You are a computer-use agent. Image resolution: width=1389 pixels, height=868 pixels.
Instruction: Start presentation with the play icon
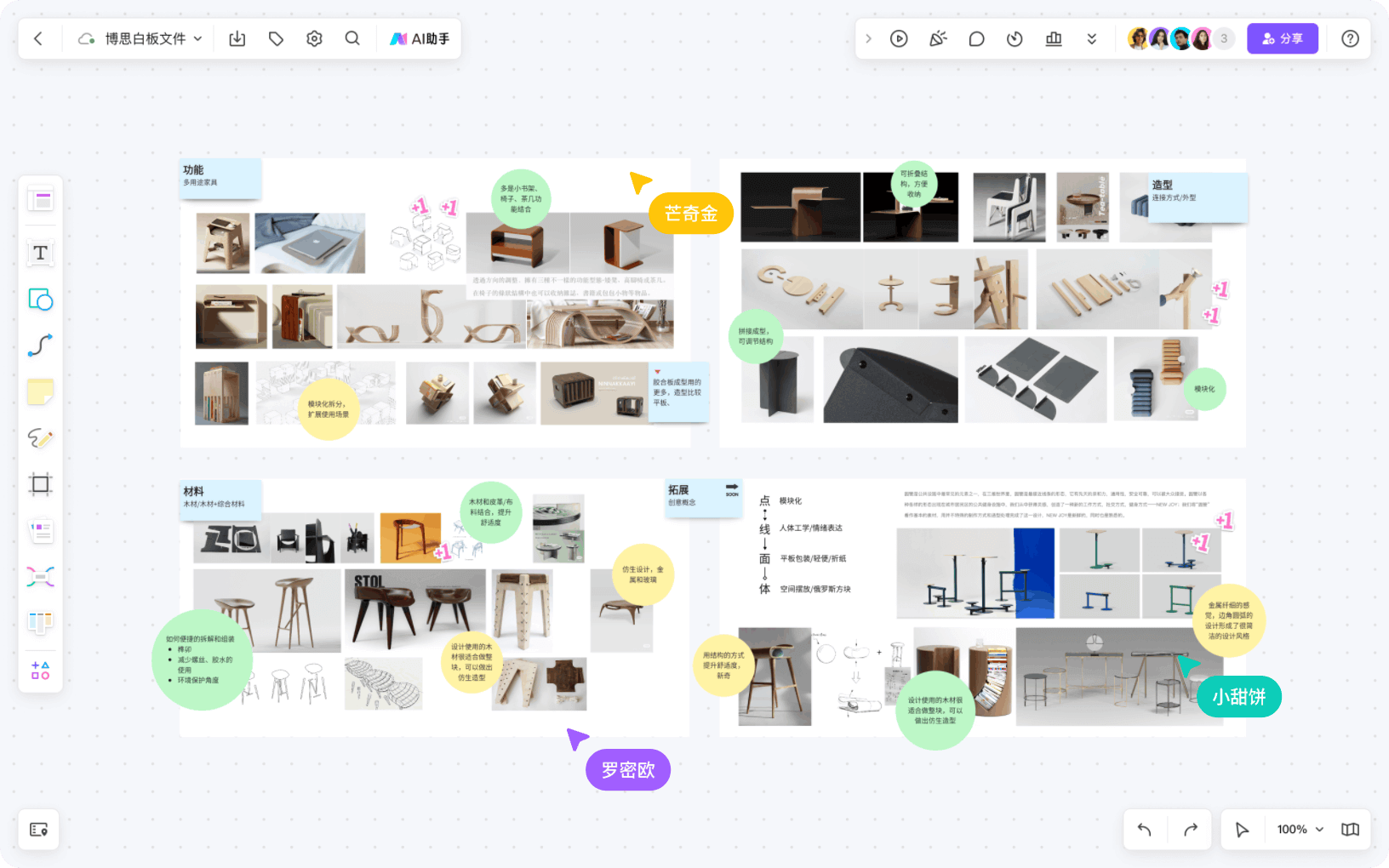click(899, 38)
